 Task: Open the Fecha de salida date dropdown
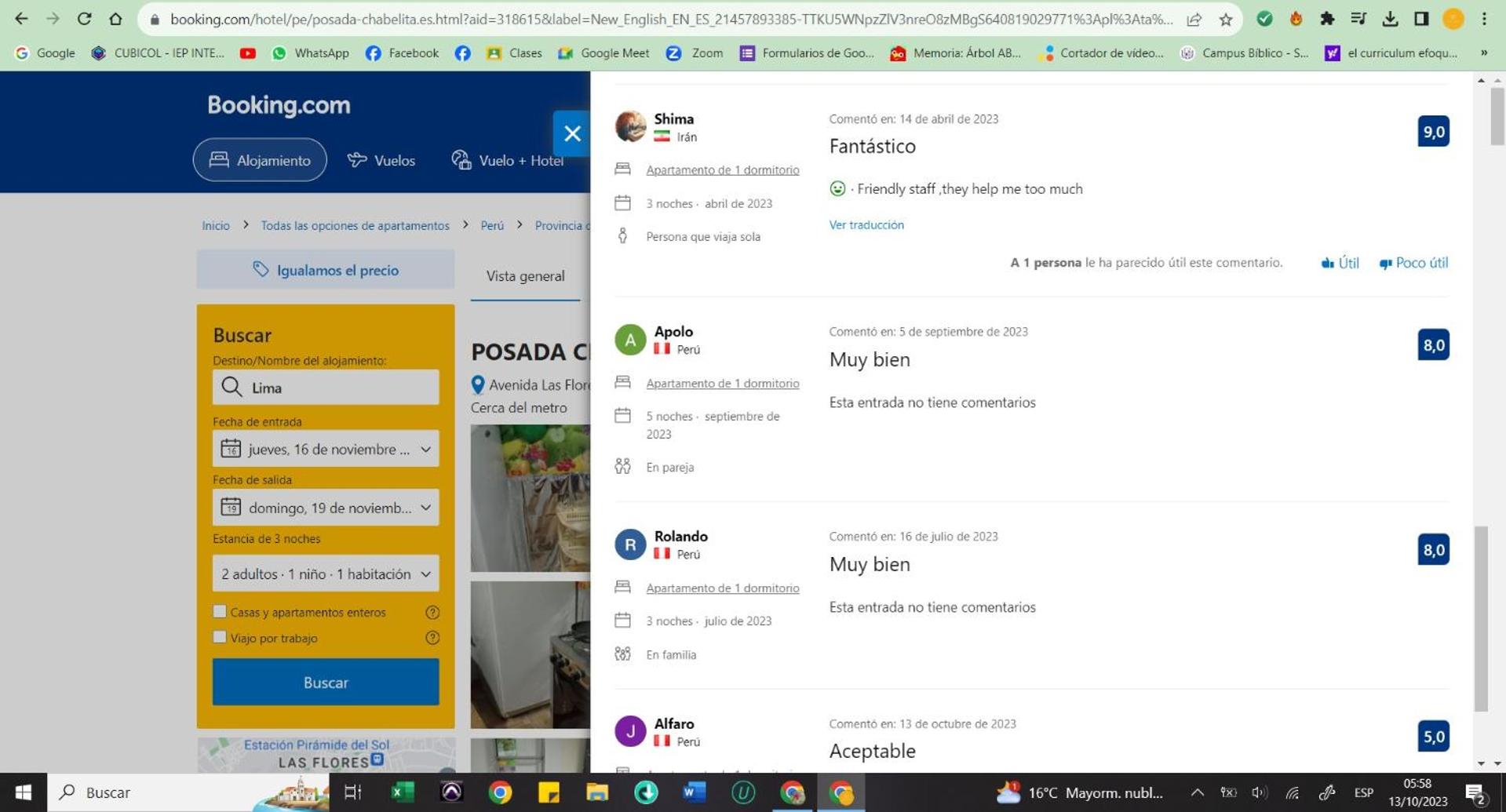[x=326, y=508]
